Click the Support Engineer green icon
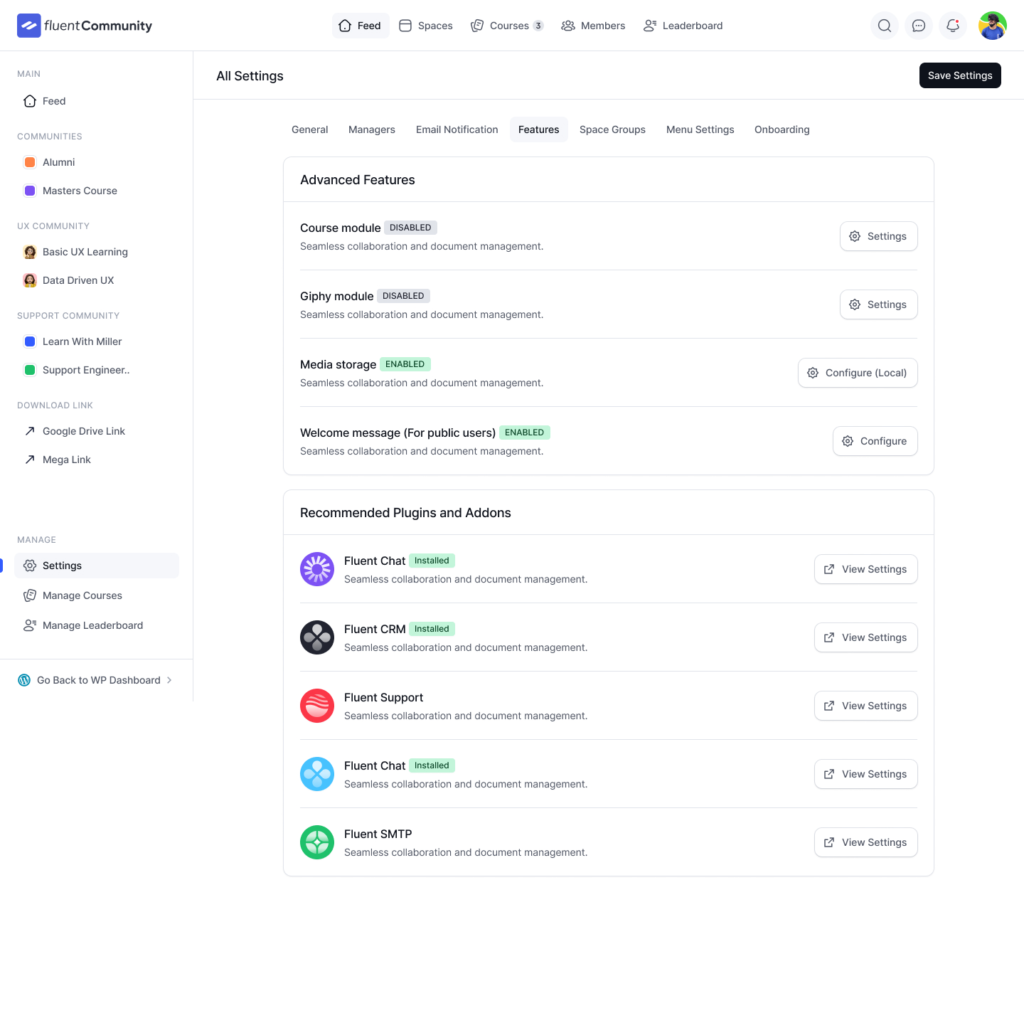 point(30,370)
